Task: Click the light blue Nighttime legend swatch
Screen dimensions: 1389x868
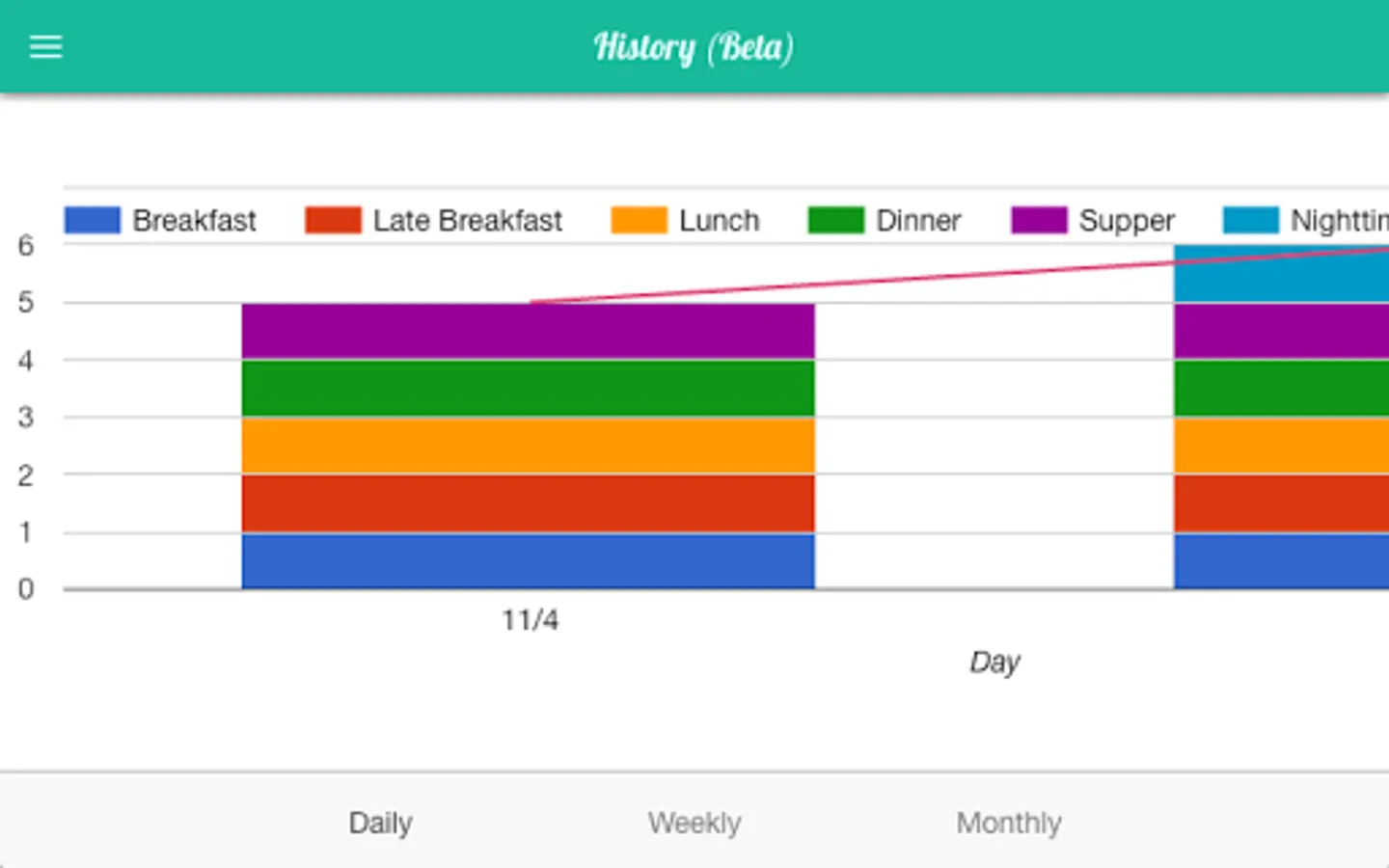Action: [1250, 220]
